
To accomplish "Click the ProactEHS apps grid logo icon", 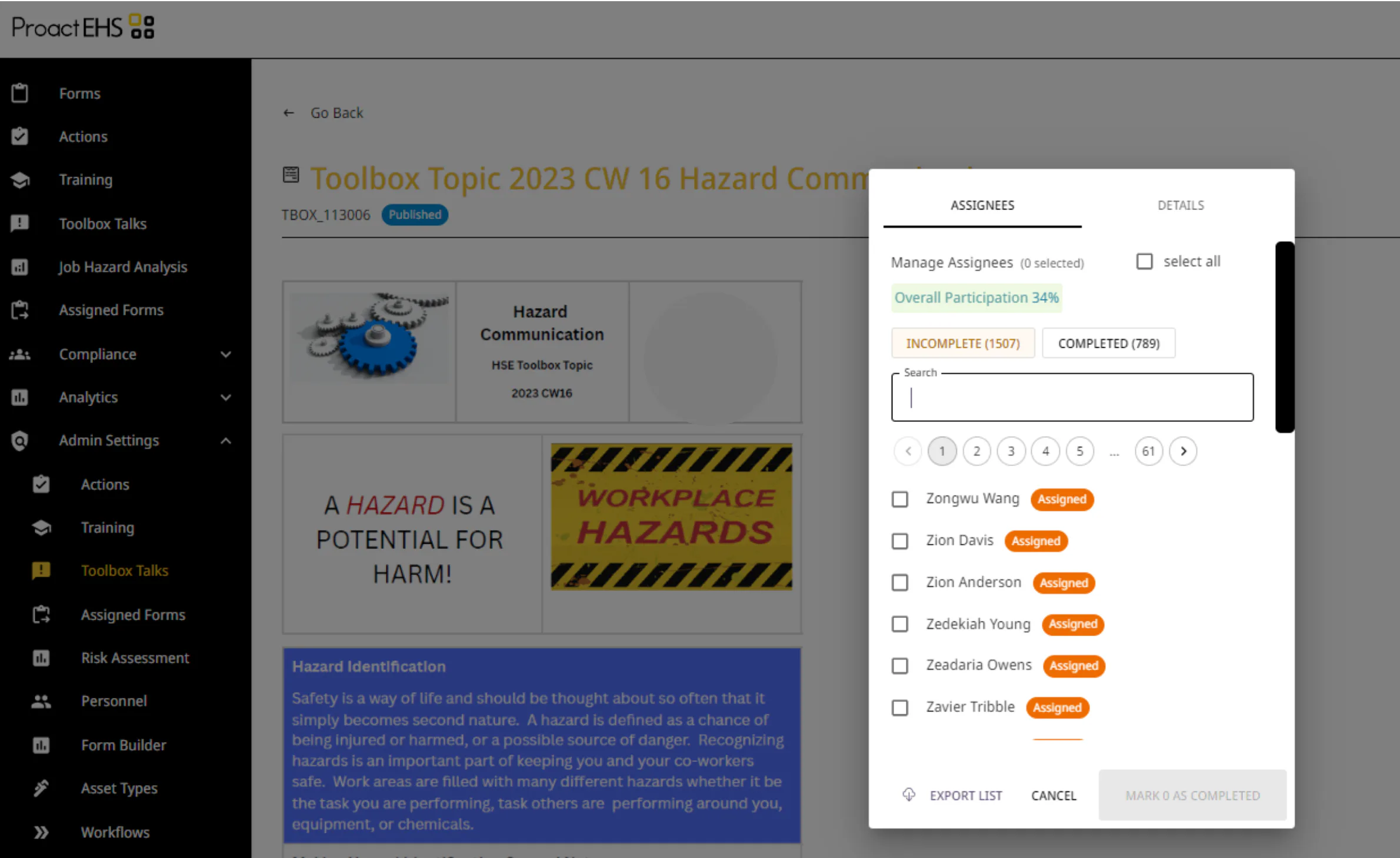I will click(x=142, y=26).
